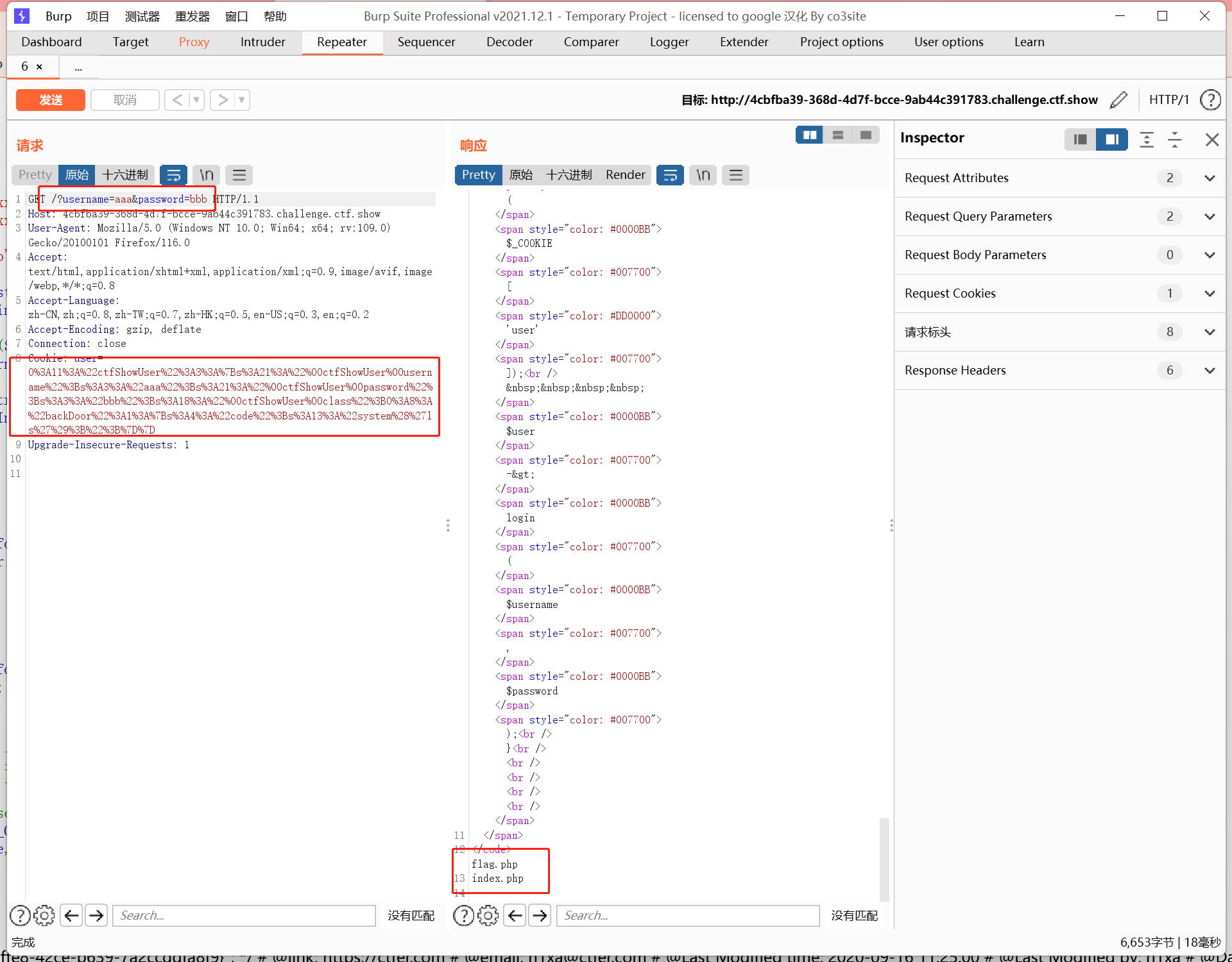Switch response view to Render
1232x962 pixels.
[625, 175]
